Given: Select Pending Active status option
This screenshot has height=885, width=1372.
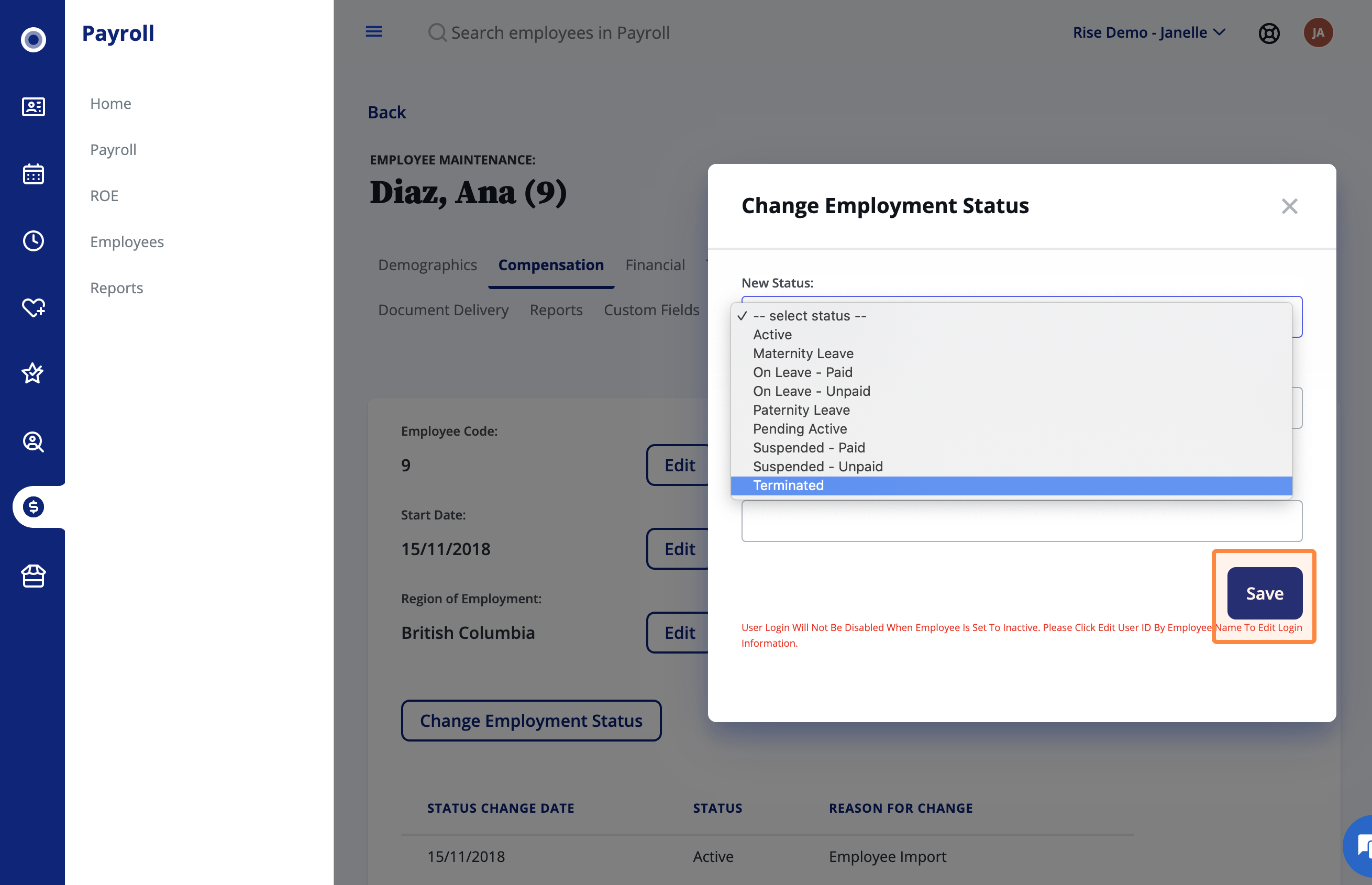Looking at the screenshot, I should 1011,429.
